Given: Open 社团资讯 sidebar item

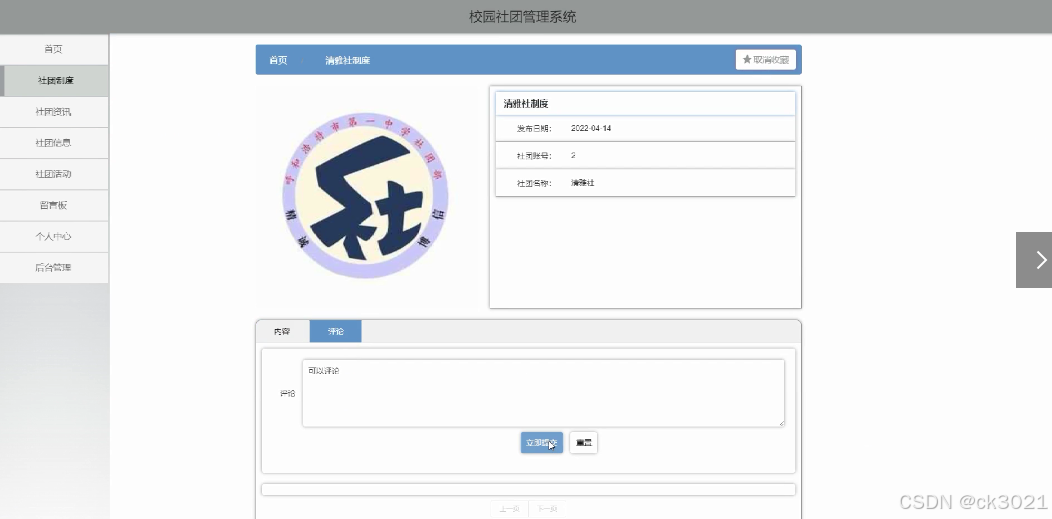Looking at the screenshot, I should click(54, 112).
